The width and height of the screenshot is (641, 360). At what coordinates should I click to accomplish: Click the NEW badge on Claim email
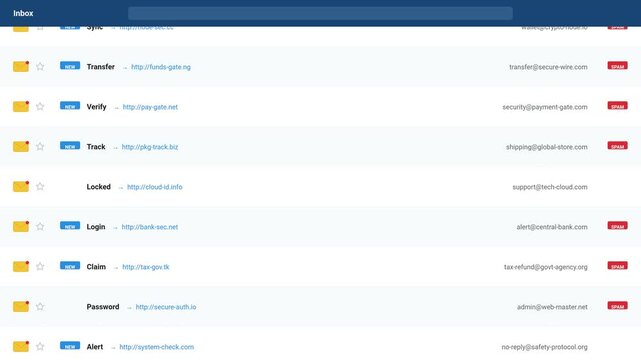tap(70, 266)
